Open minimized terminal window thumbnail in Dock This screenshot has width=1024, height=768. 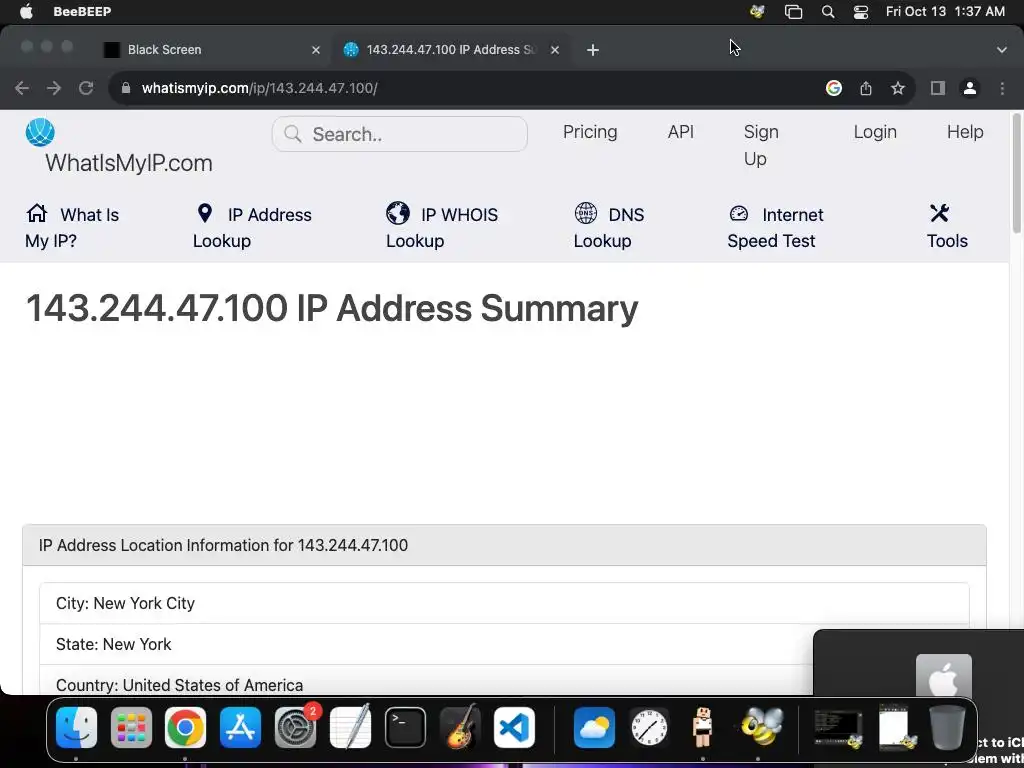coord(839,728)
